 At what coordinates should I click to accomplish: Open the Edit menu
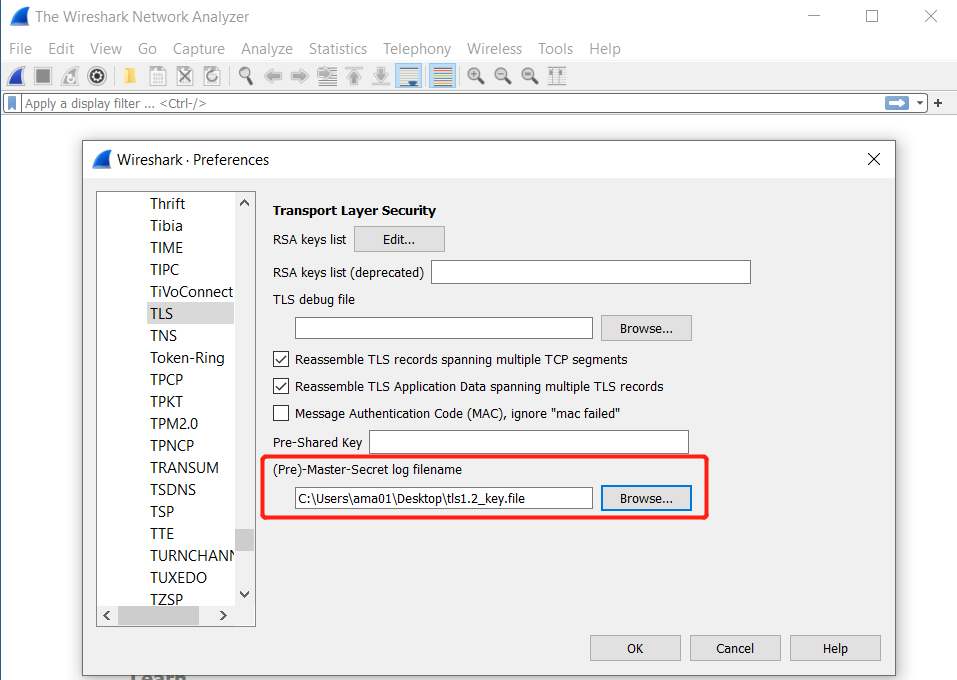(x=61, y=49)
